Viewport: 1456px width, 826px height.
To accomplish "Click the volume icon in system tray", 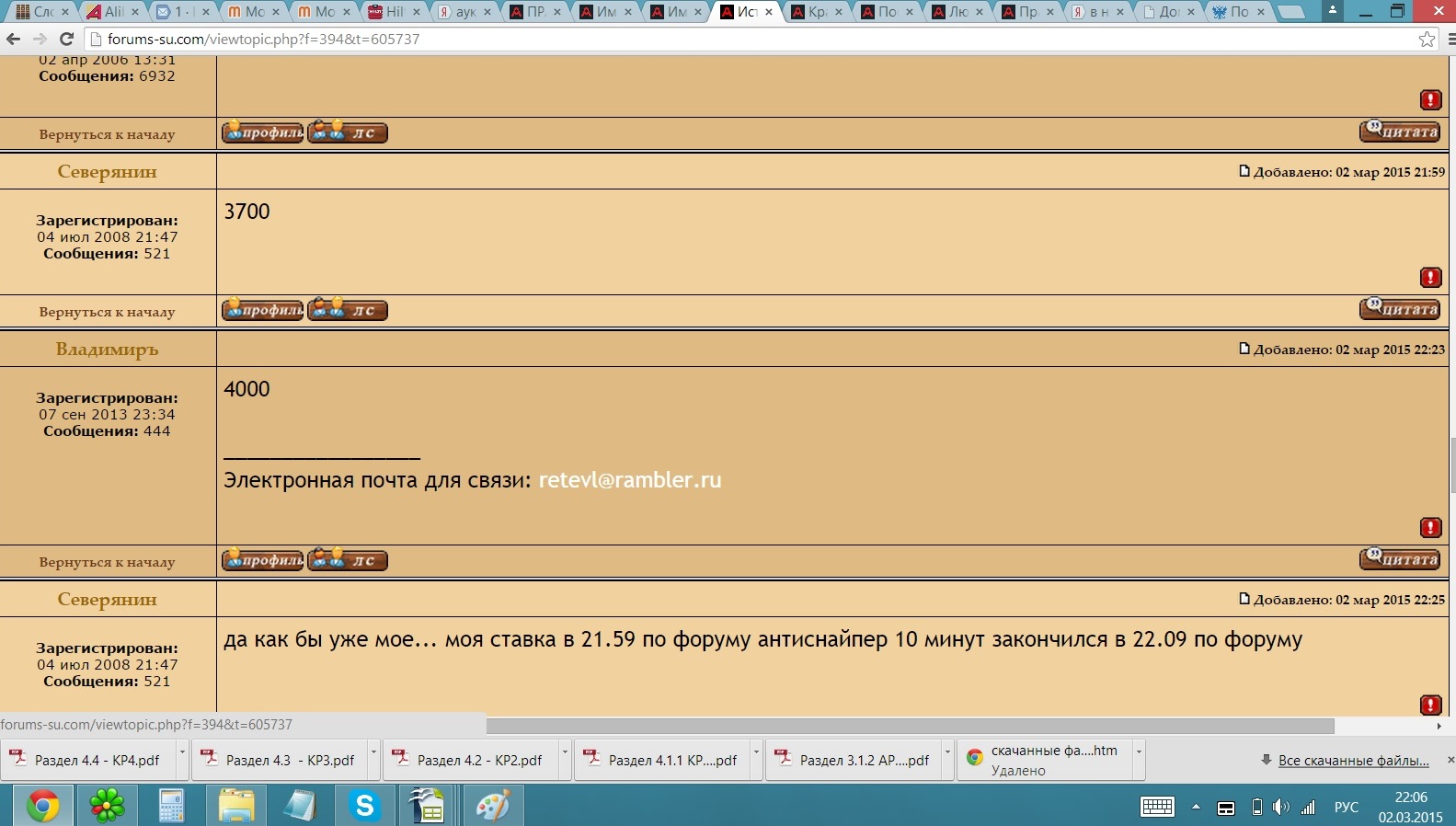I will (x=1281, y=807).
